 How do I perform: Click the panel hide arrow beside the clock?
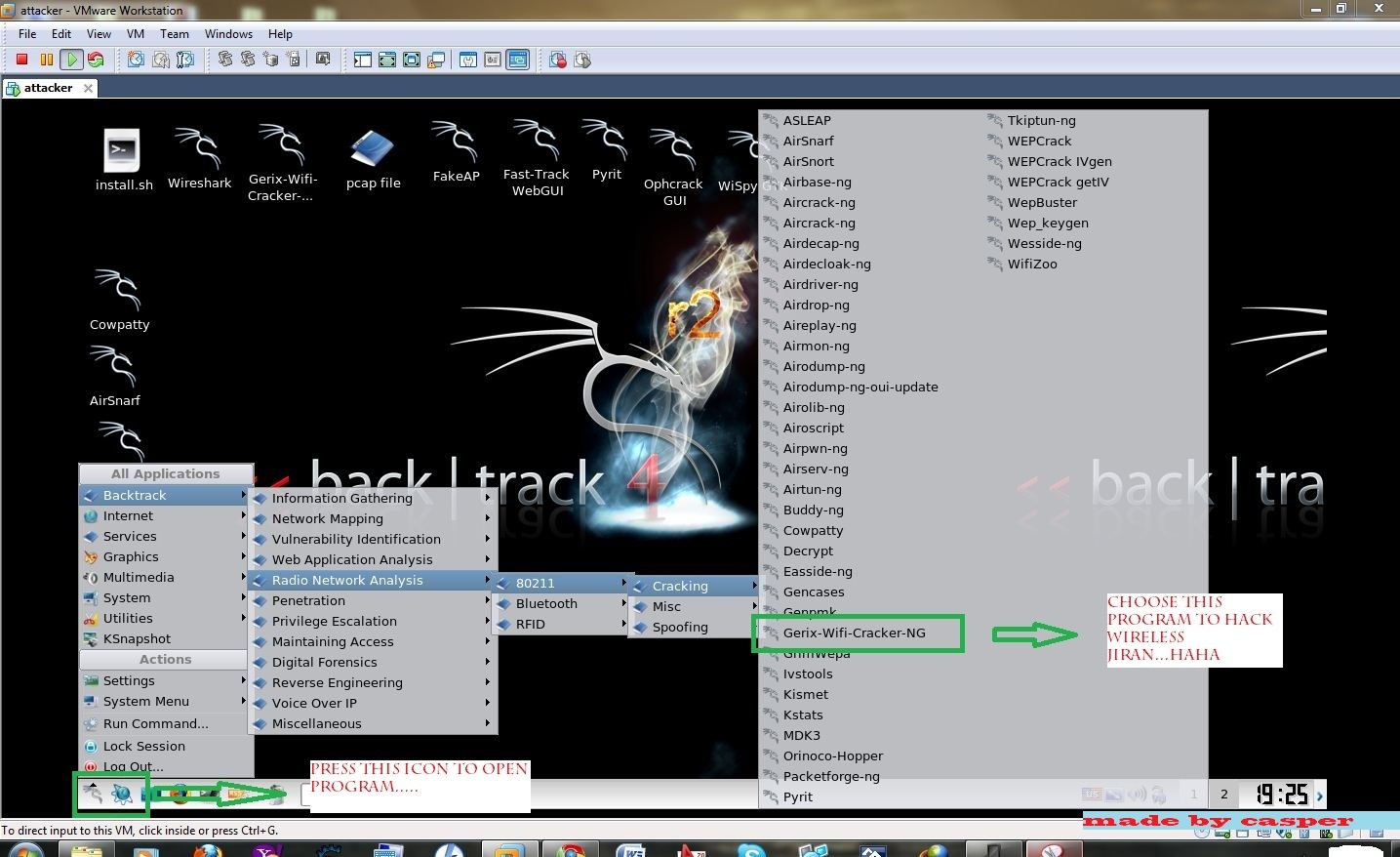click(1320, 795)
